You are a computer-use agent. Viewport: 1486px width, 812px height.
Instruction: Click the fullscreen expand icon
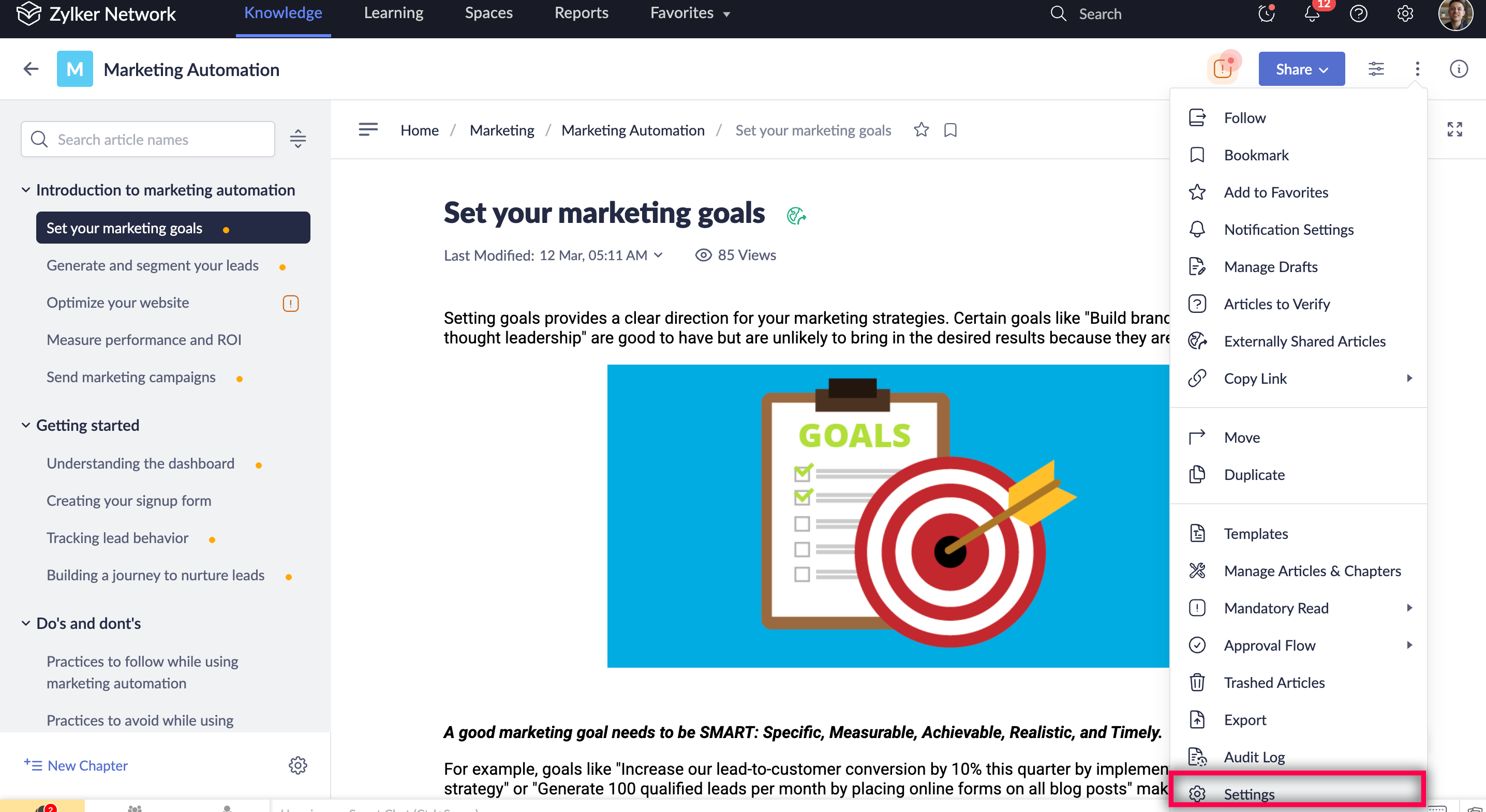1454,129
